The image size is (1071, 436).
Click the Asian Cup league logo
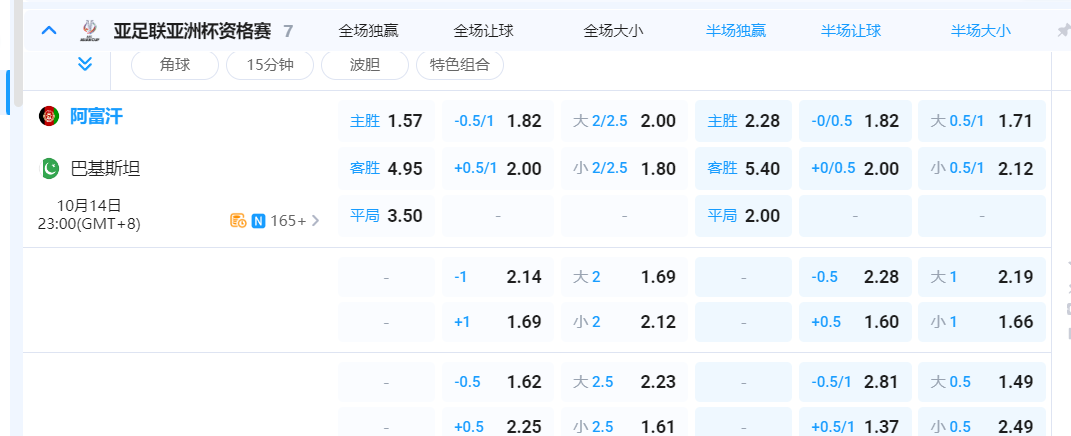[90, 30]
